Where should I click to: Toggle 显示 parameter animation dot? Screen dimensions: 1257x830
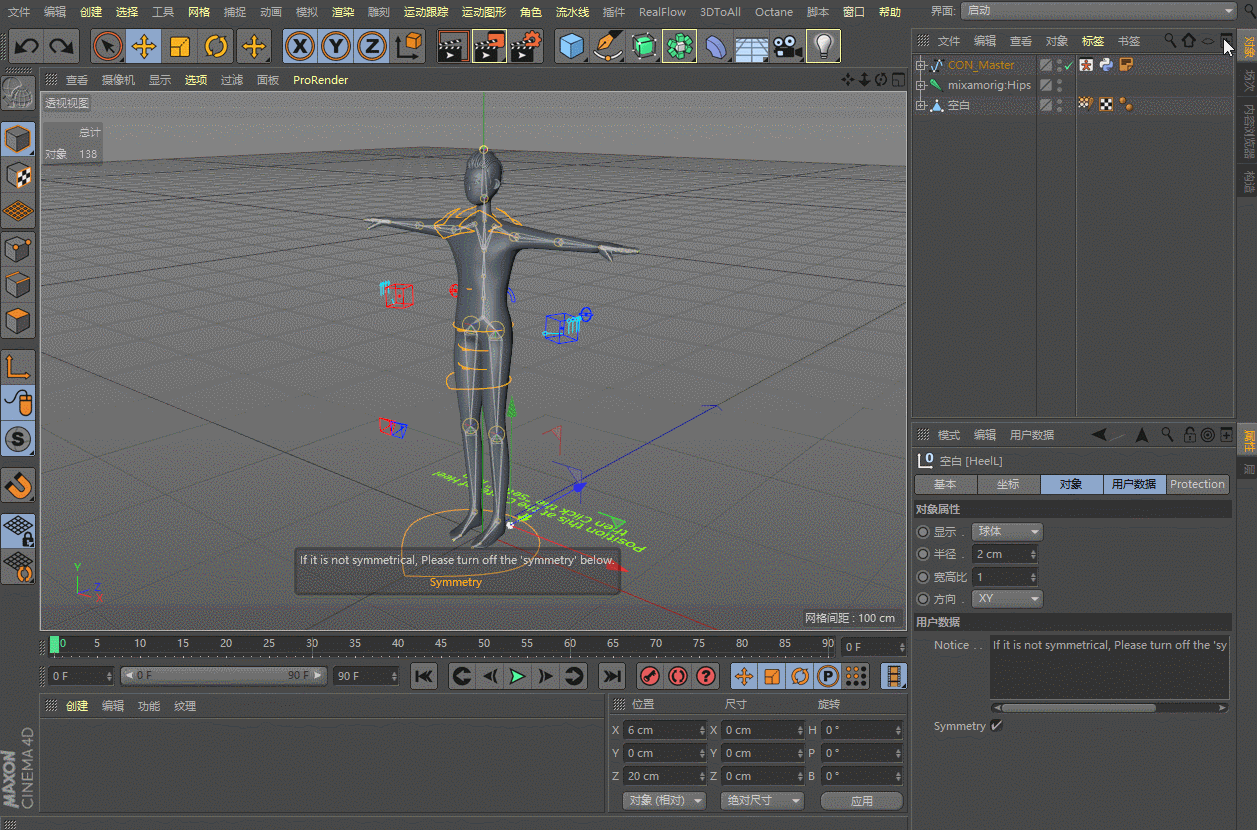[922, 532]
